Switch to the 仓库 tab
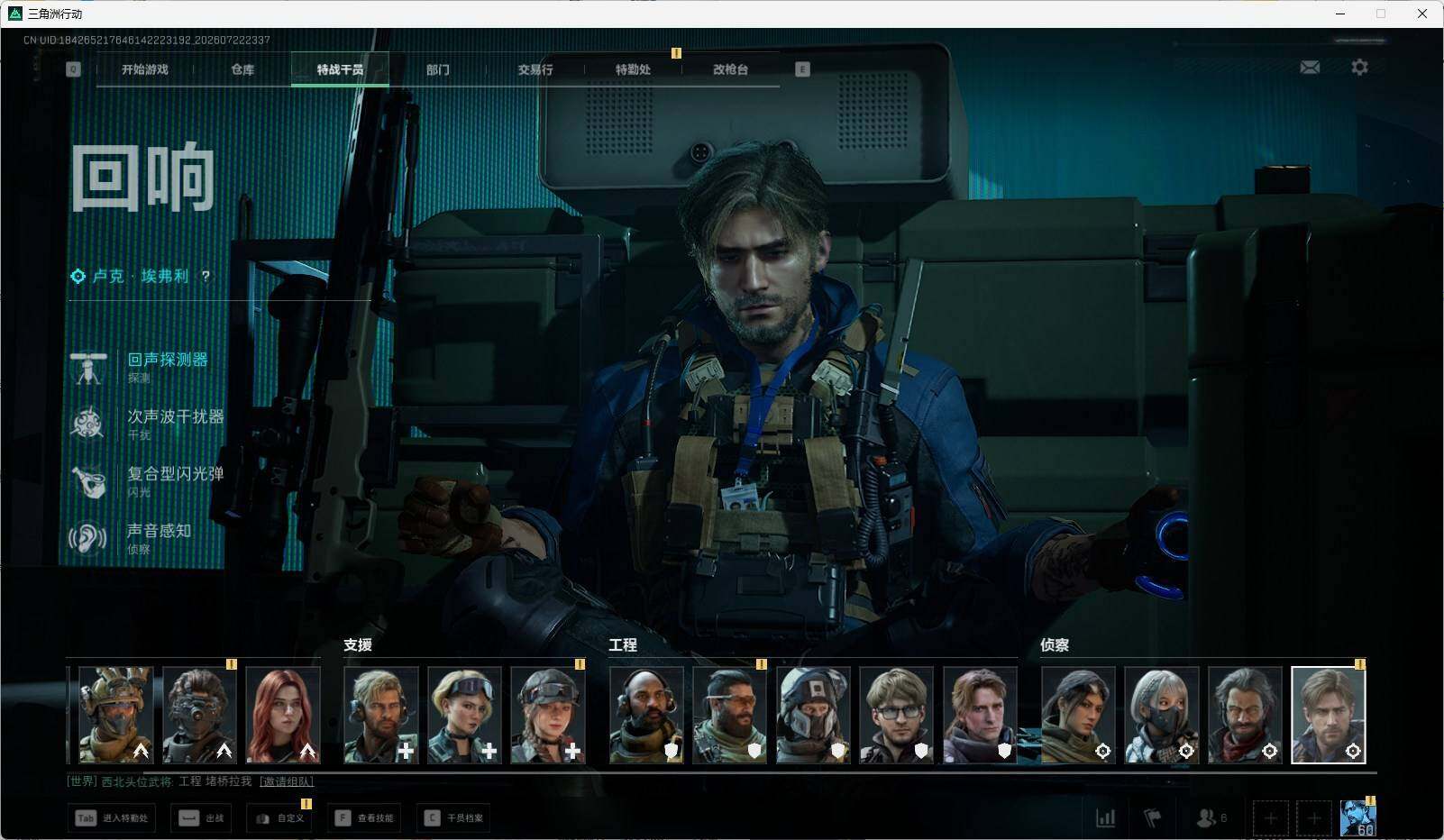The width and height of the screenshot is (1444, 840). [x=242, y=69]
